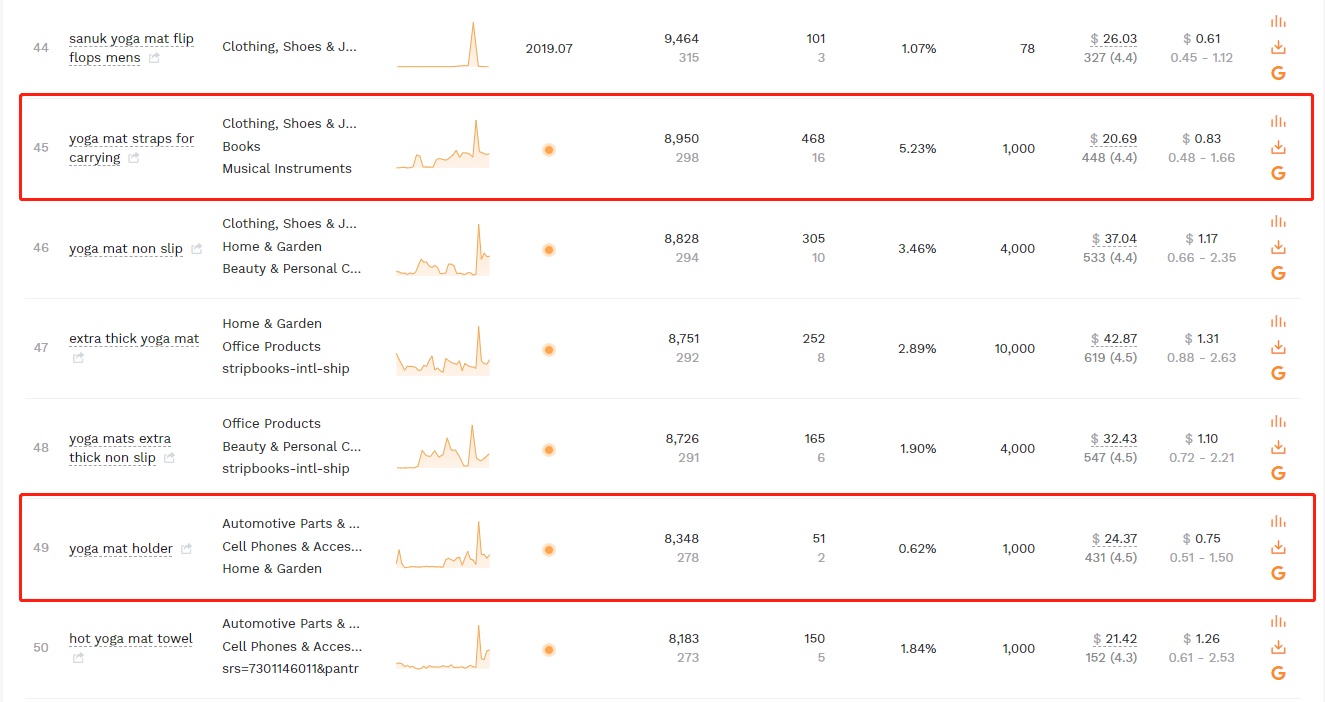The image size is (1325, 702).
Task: Open chart icon for yoga mat straps row
Action: pyautogui.click(x=1278, y=122)
